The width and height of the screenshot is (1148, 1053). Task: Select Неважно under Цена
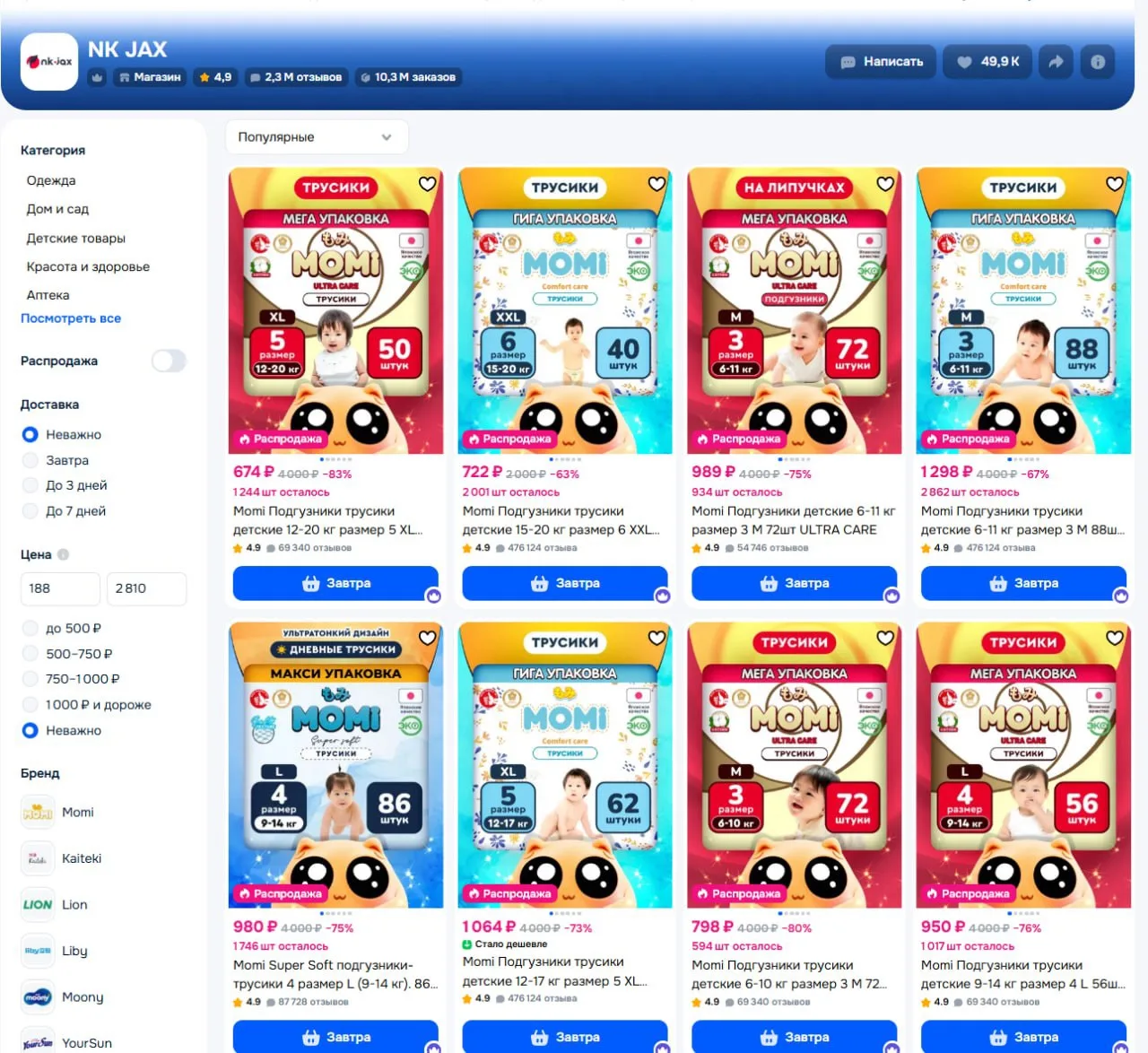(x=30, y=730)
